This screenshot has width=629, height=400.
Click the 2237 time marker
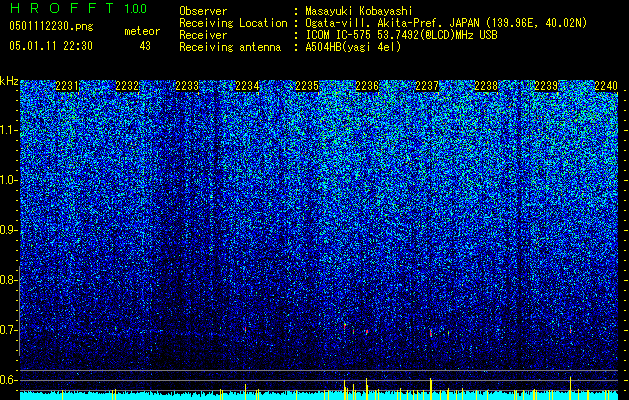(x=427, y=86)
